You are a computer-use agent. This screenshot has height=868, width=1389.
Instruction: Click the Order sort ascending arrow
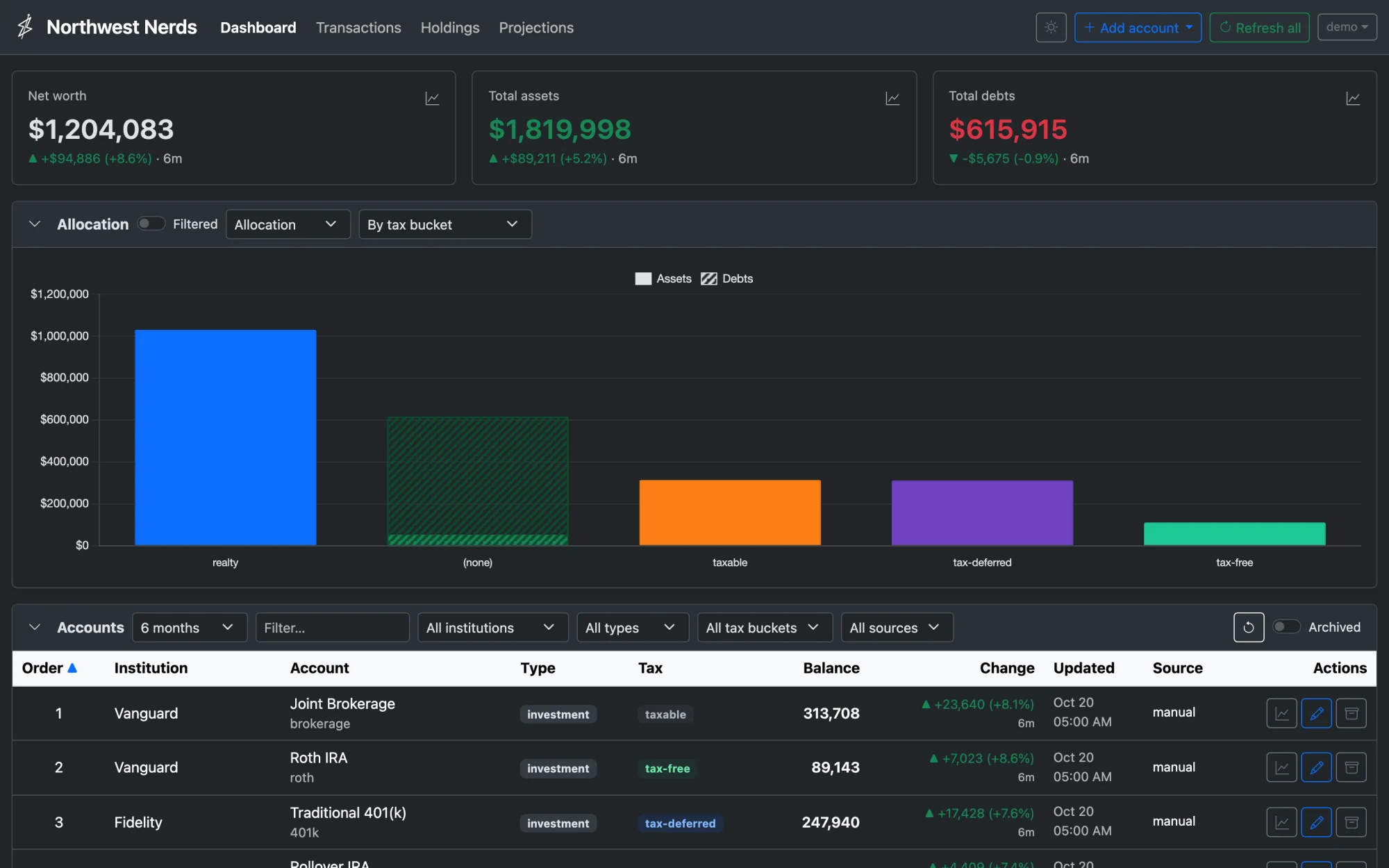pyautogui.click(x=72, y=667)
